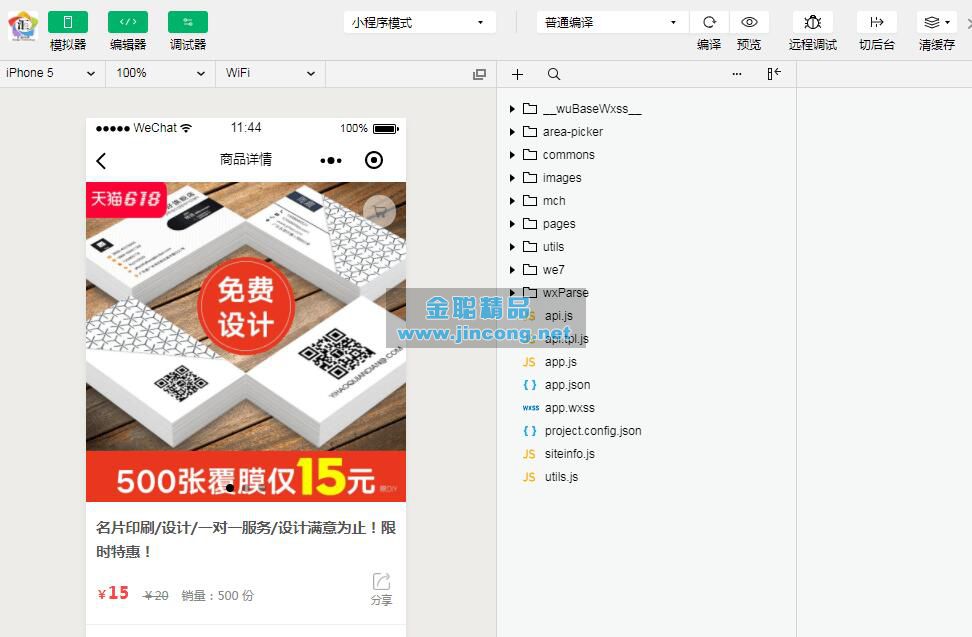Viewport: 972px width, 637px height.
Task: Toggle the 模拟器 simulator panel button
Action: point(68,22)
